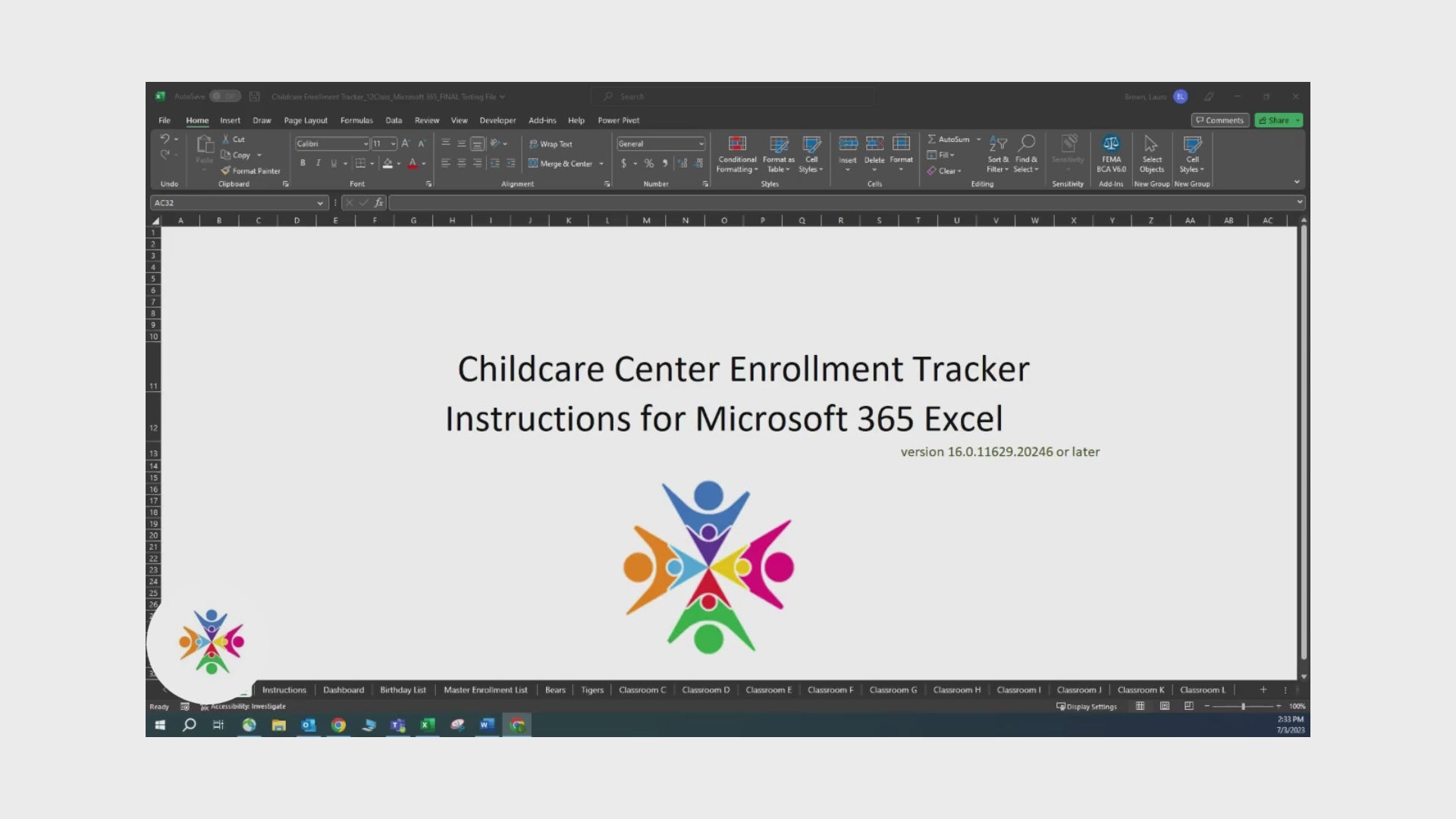
Task: Click the Copy button
Action: pyautogui.click(x=236, y=155)
